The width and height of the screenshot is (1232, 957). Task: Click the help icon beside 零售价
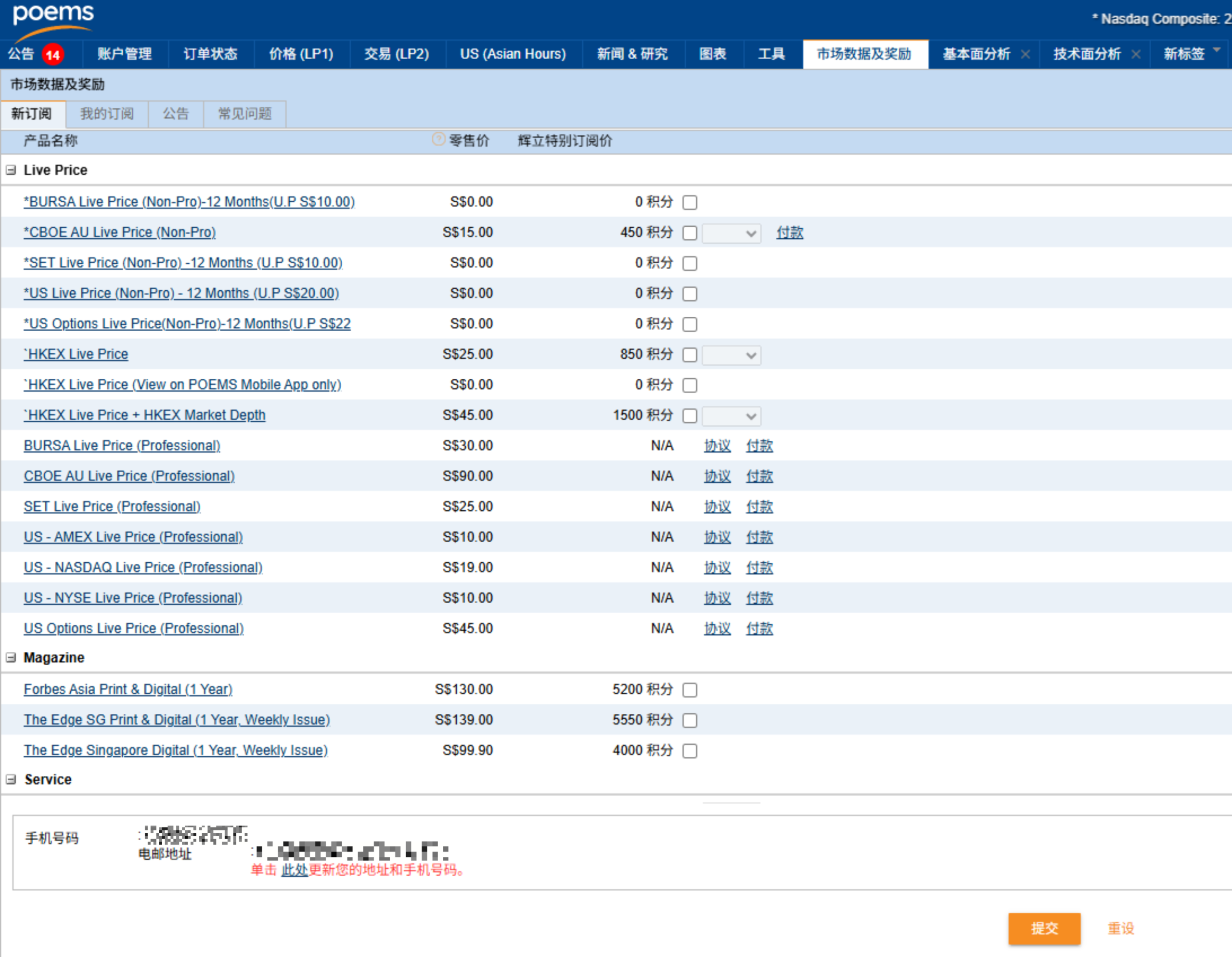click(438, 140)
